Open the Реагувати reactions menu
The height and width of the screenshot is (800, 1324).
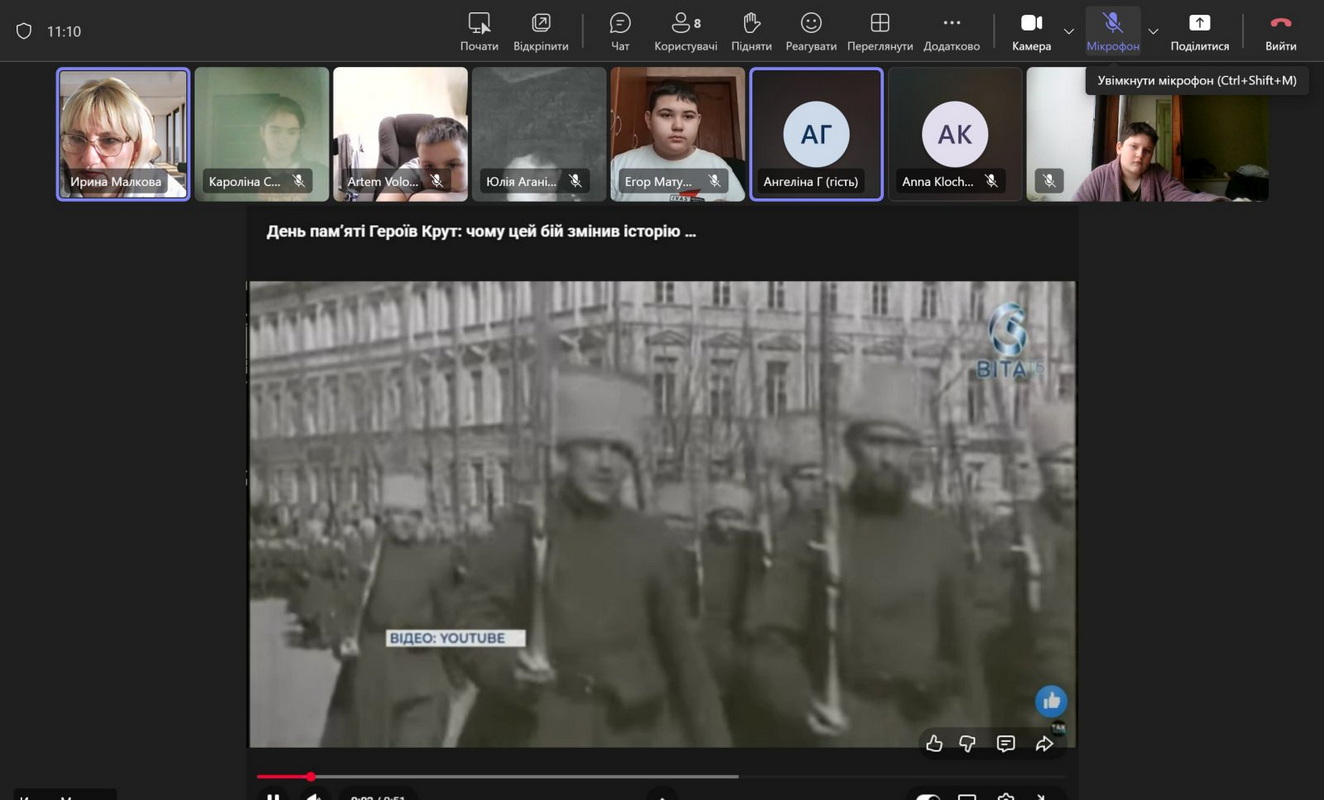(811, 31)
